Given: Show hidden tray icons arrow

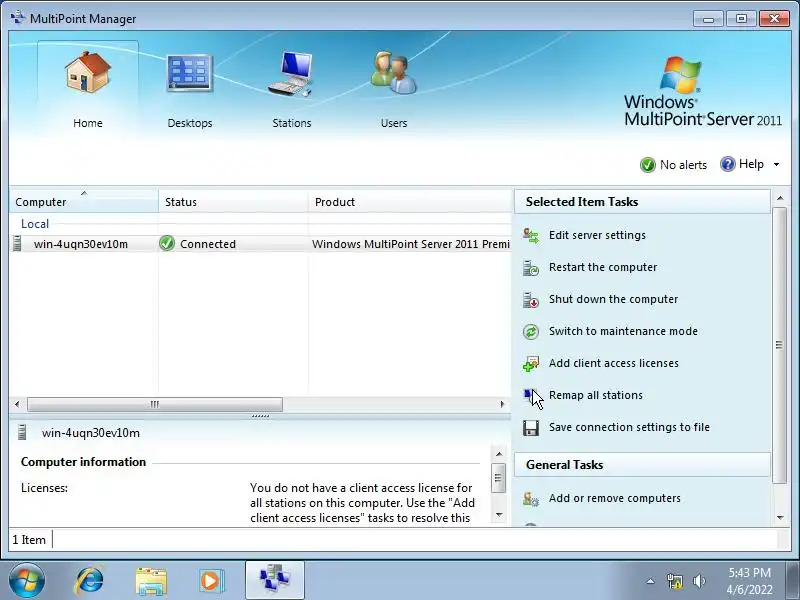Looking at the screenshot, I should coord(651,581).
